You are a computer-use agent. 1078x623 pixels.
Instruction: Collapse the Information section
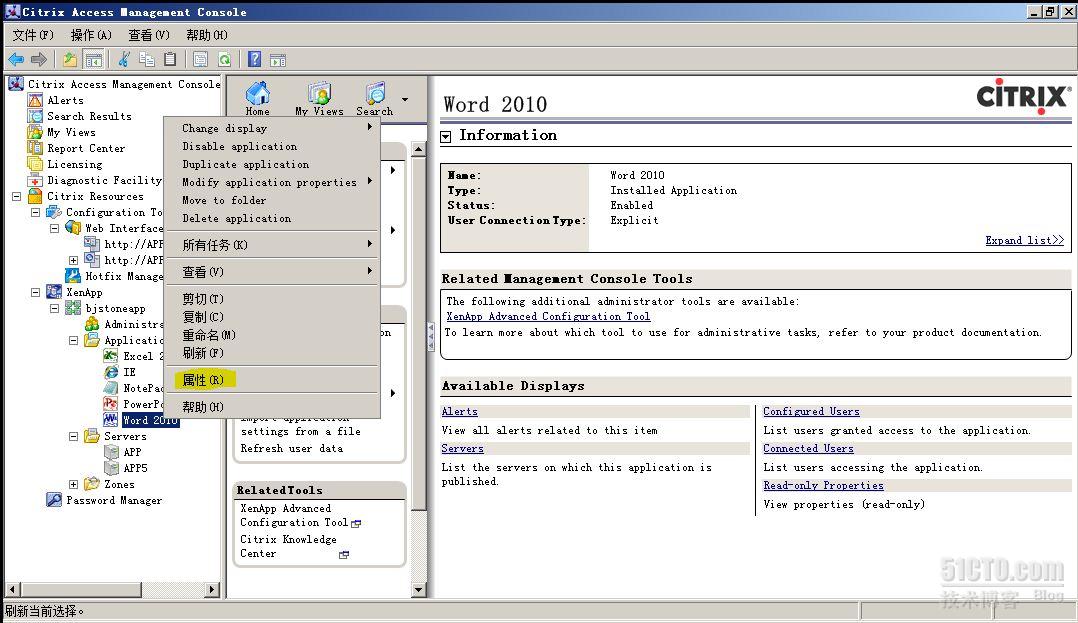click(446, 136)
